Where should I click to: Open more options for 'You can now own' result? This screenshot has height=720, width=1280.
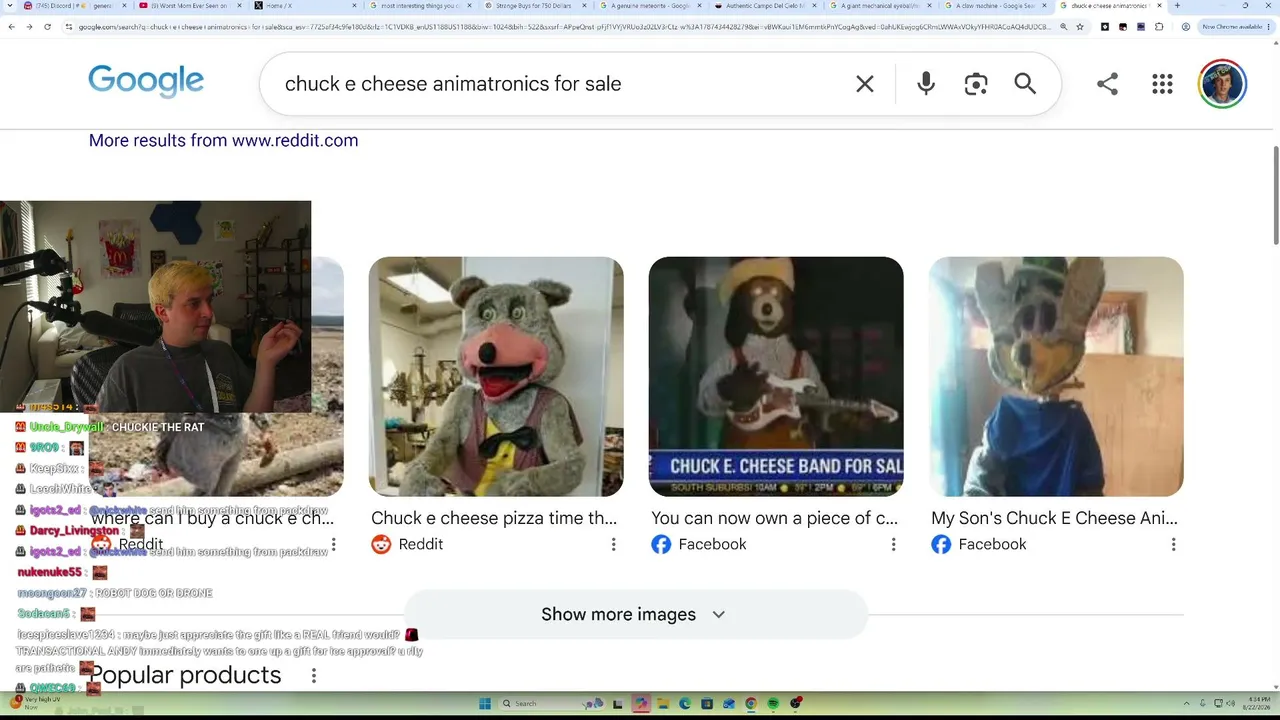893,544
